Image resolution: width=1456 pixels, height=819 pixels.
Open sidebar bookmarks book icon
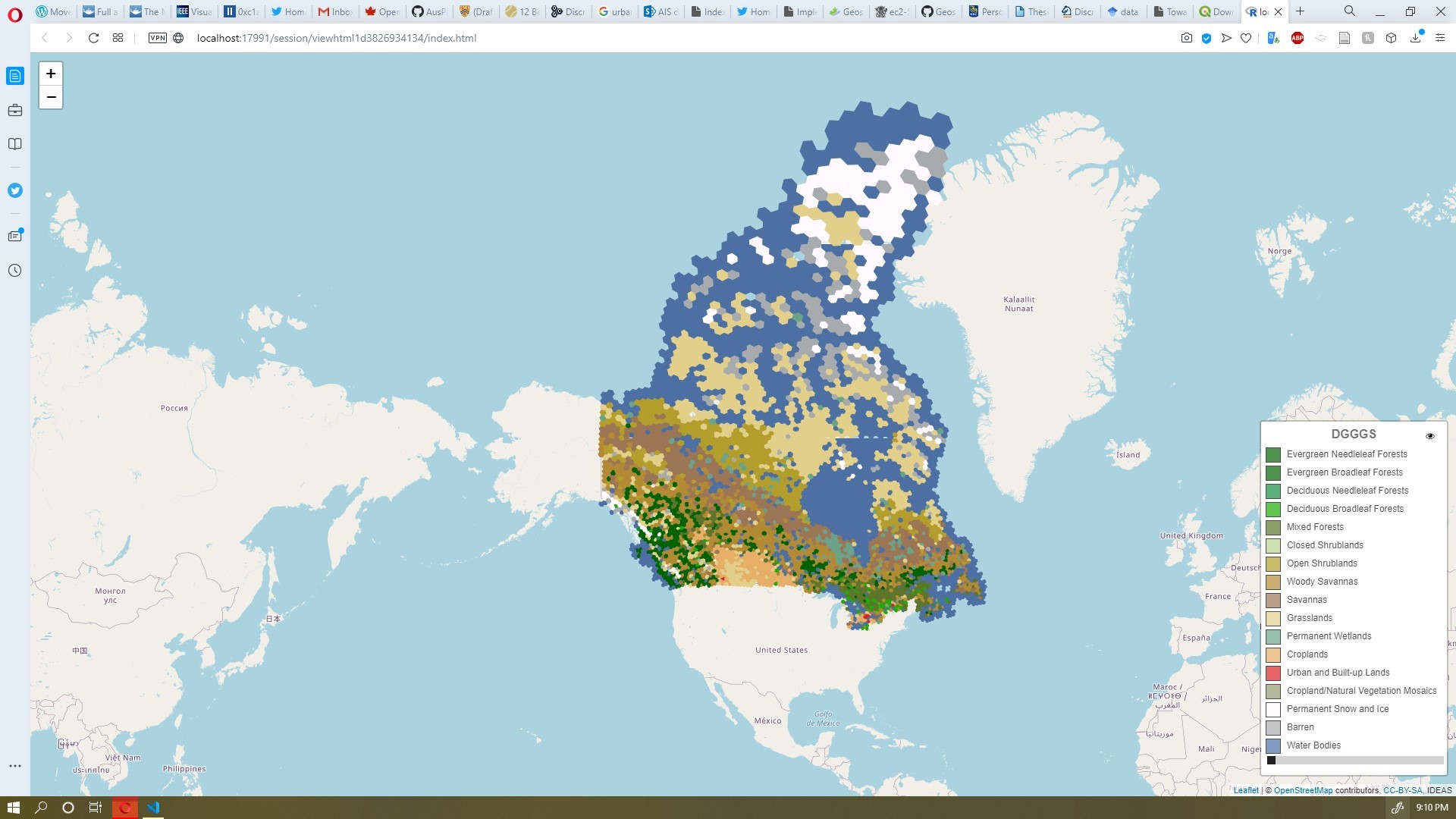15,144
